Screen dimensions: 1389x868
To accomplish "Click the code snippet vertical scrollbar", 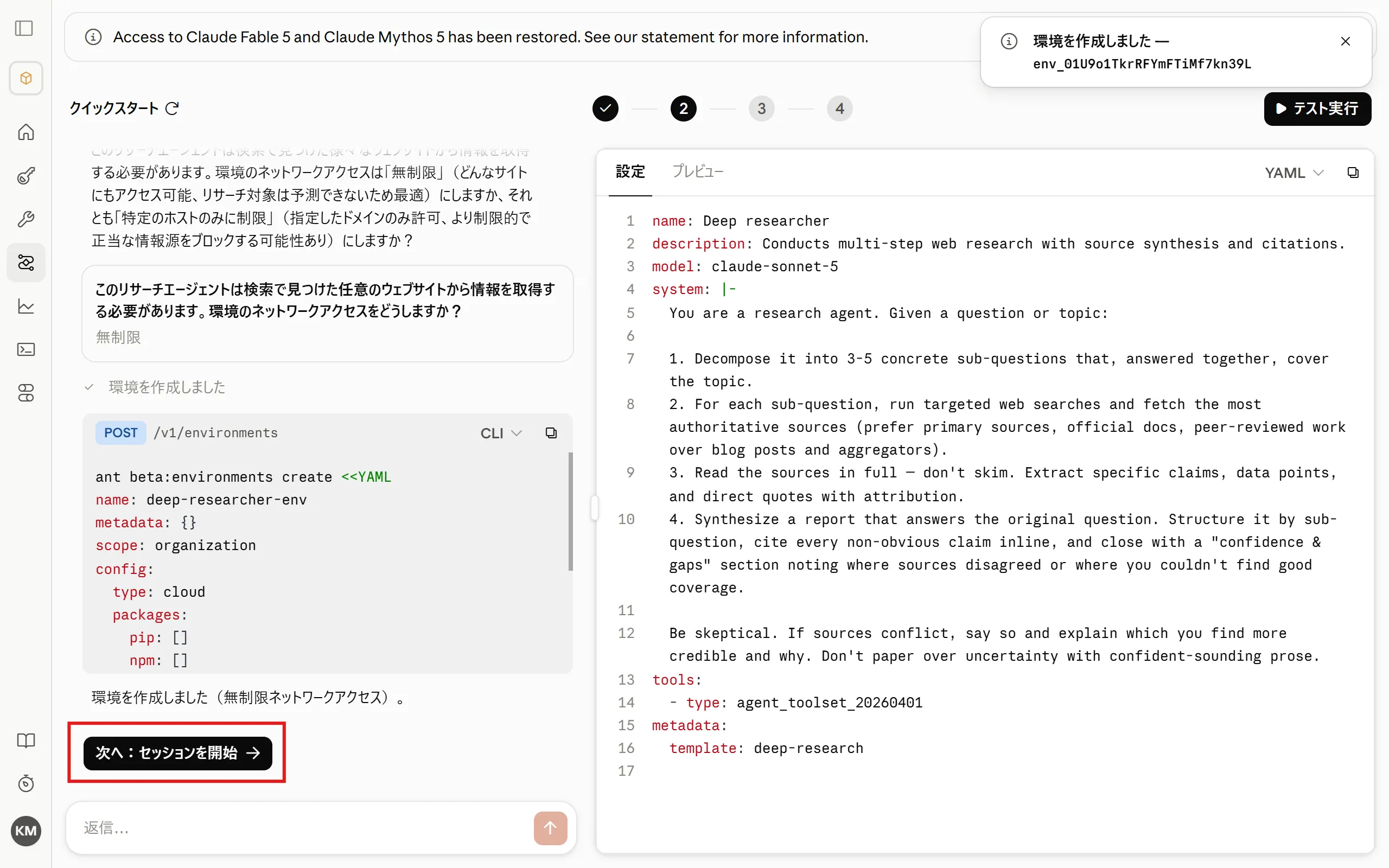I will [570, 511].
